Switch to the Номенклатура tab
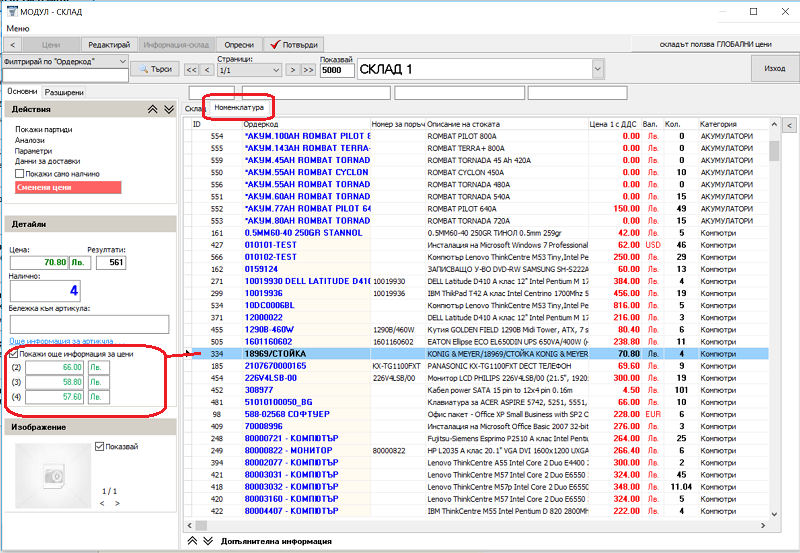Screen dimensions: 800x553 (x=239, y=107)
